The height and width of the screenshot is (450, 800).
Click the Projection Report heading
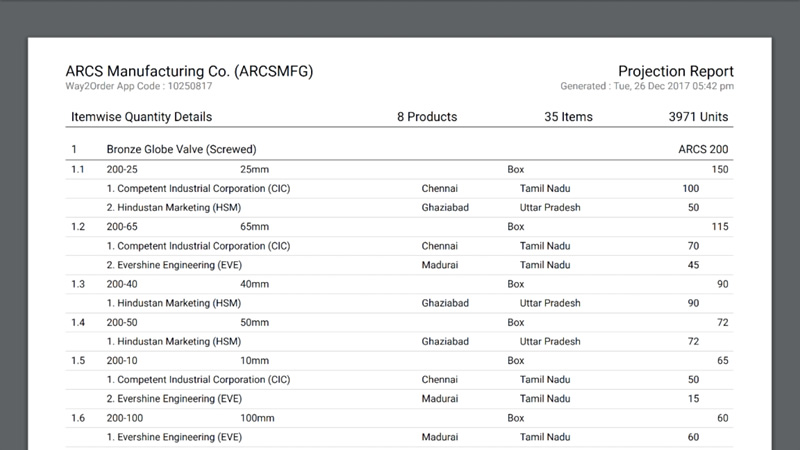pyautogui.click(x=676, y=71)
